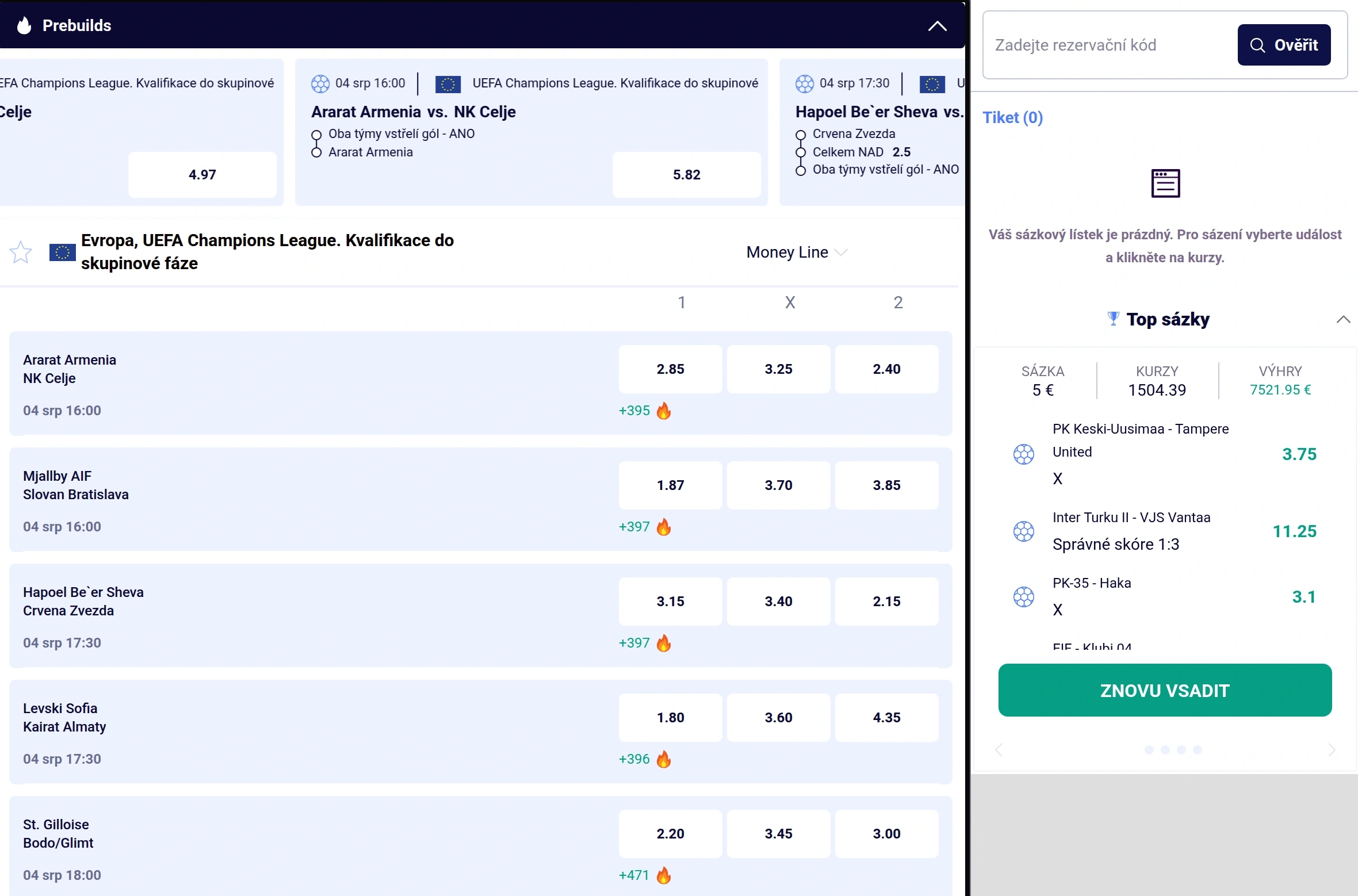Click flame icon in St. Gilloise row

(x=664, y=875)
